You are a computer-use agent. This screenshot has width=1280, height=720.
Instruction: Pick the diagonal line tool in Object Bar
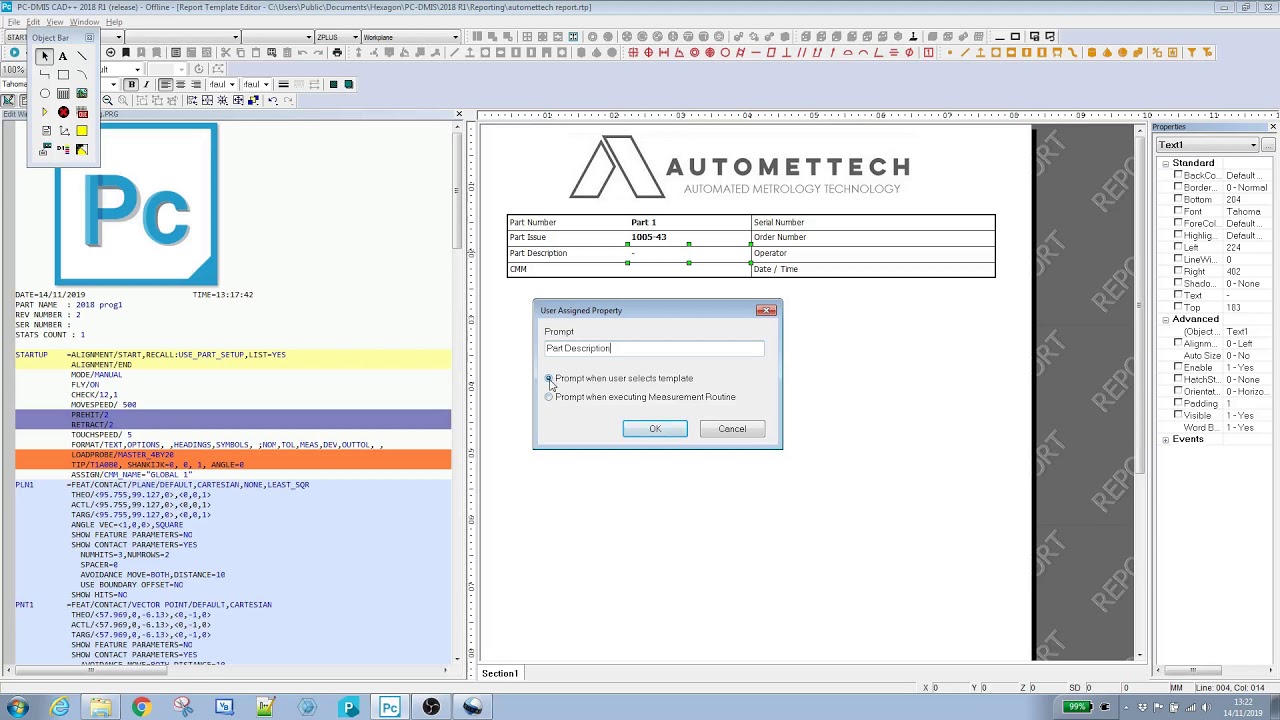82,56
